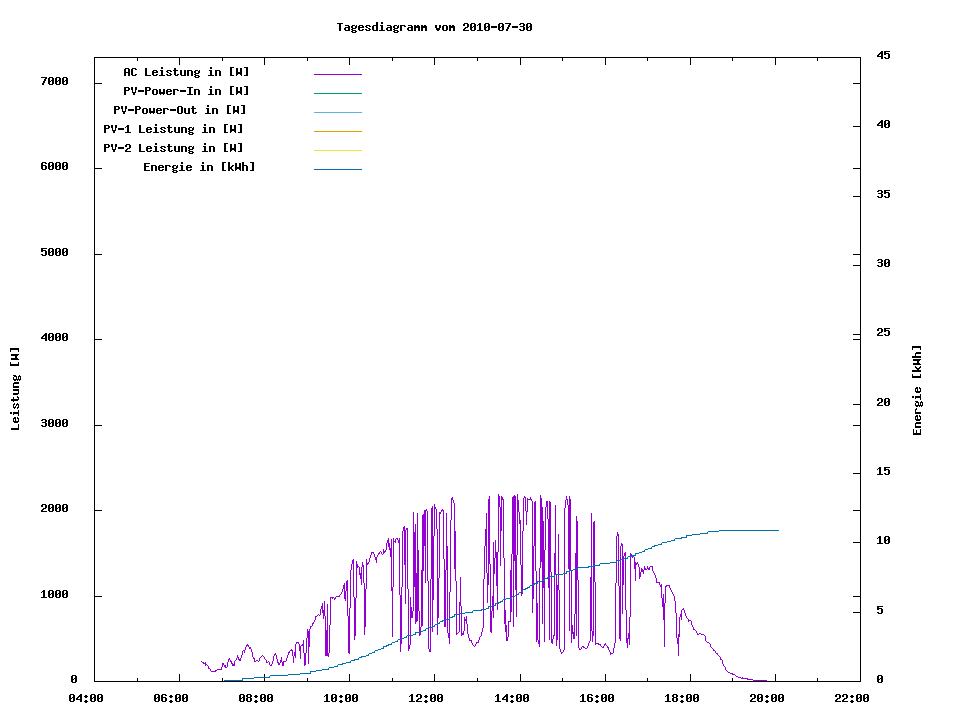Screen dimensions: 960x720
Task: Click the 04:00 tick label on time axis
Action: [x=85, y=698]
